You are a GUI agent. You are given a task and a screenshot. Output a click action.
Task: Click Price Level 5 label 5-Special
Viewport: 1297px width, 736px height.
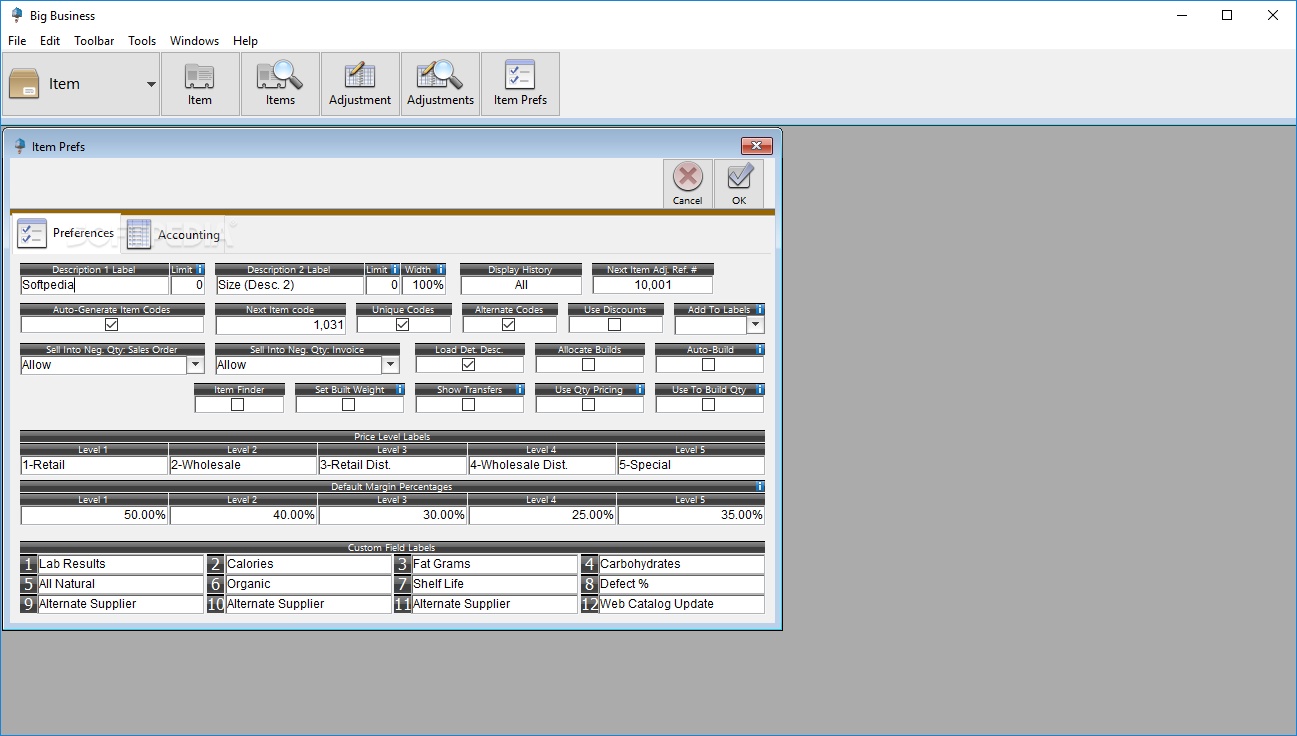tap(691, 465)
